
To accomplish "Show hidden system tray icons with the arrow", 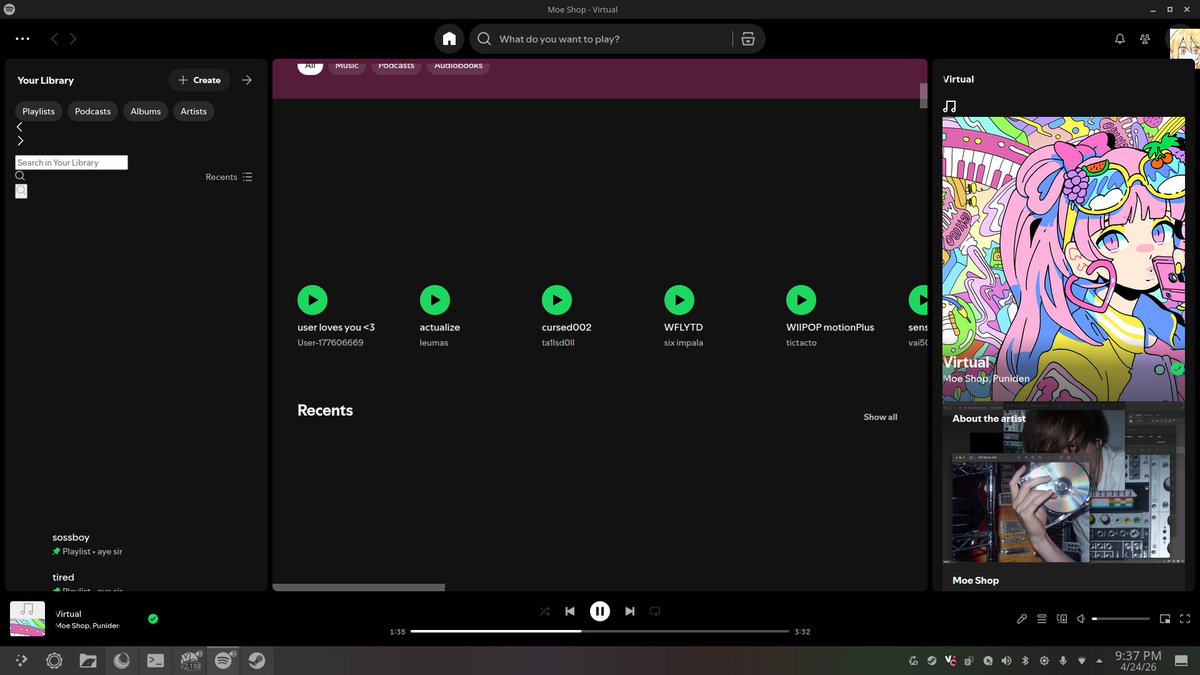I will pos(1100,660).
